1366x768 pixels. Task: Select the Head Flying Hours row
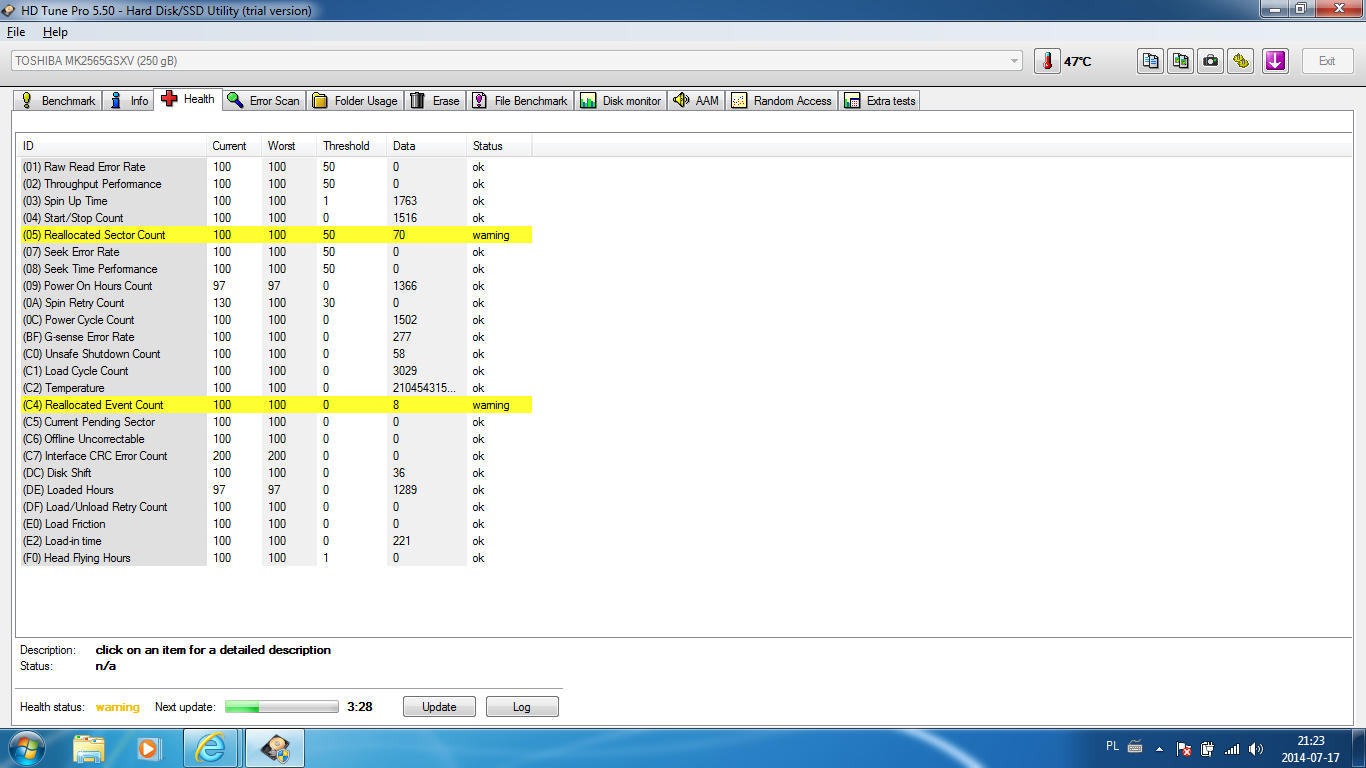coord(276,558)
